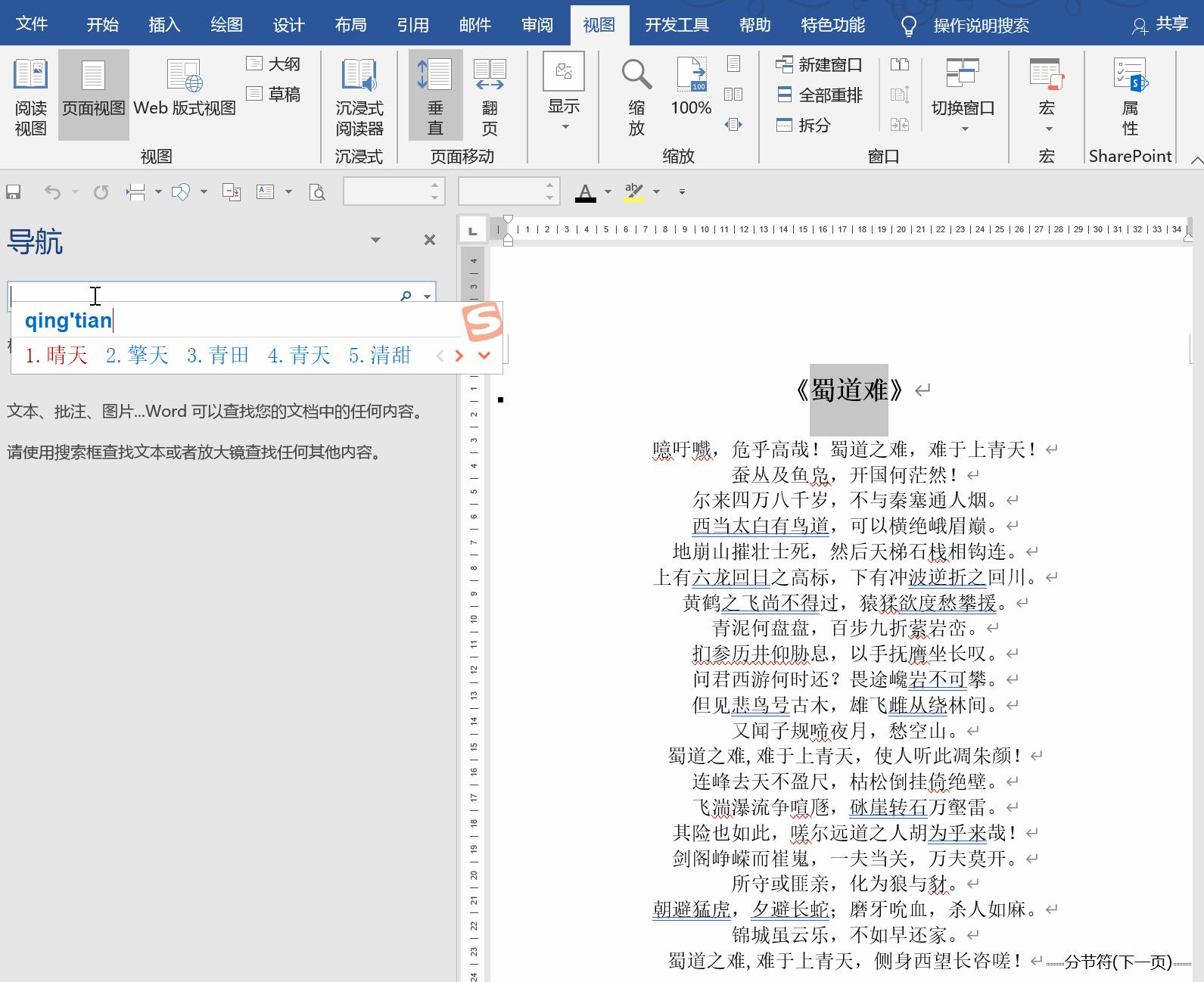
Task: Click the 分节符(下一页) section break
Action: [1118, 962]
